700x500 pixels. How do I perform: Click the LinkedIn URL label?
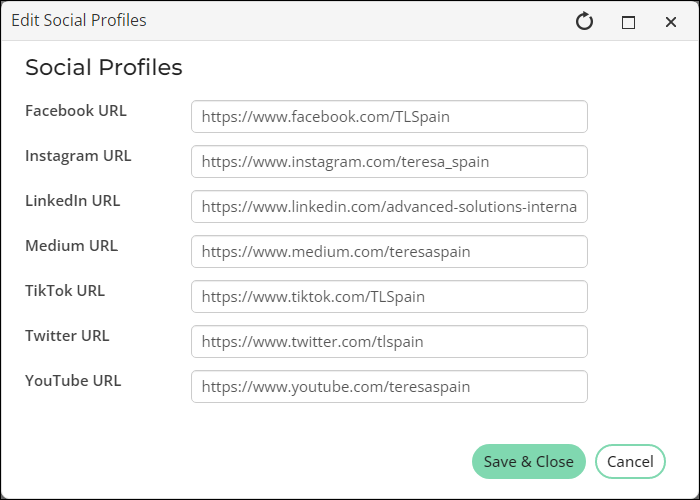[73, 201]
